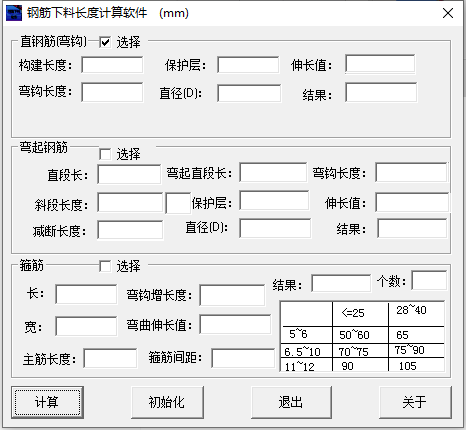
Task: Focus the 构建长度 input field
Action: pyautogui.click(x=112, y=65)
